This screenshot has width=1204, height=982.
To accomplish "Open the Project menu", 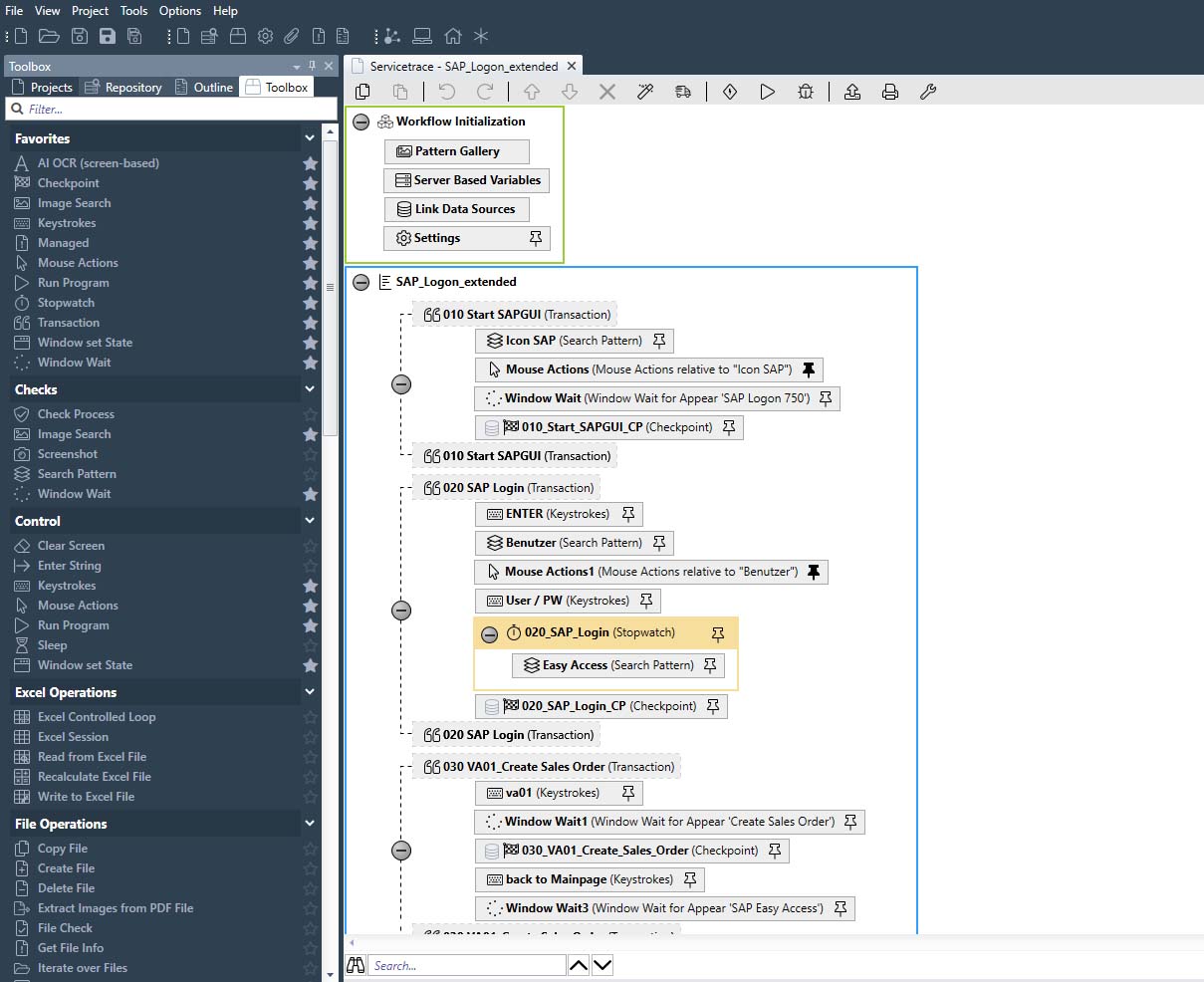I will [90, 11].
